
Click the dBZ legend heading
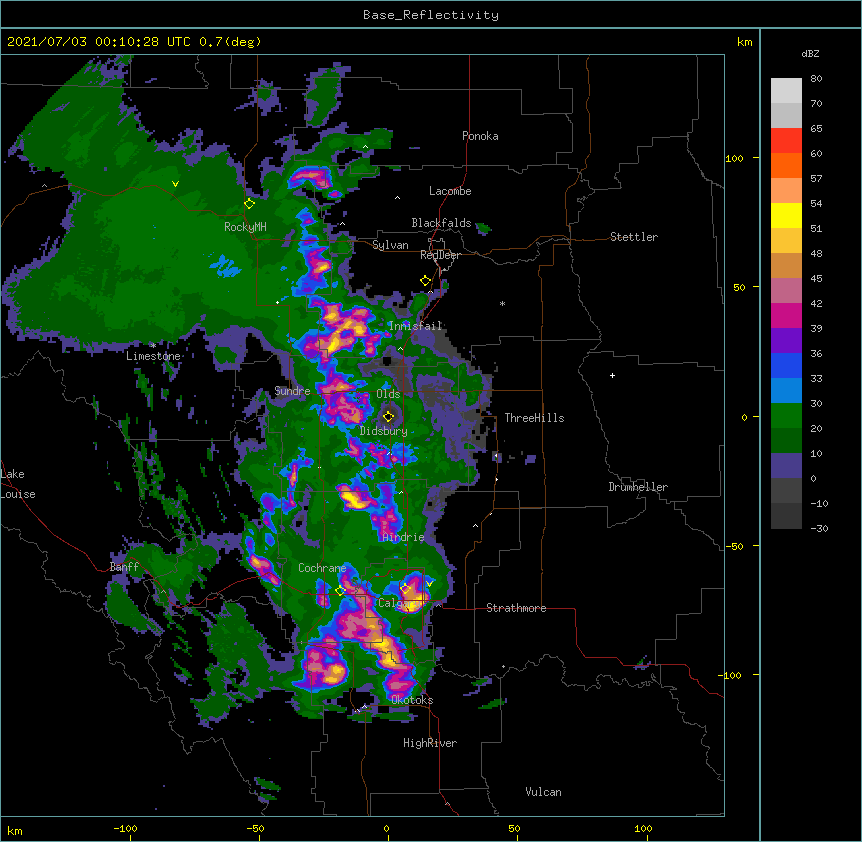(x=810, y=54)
